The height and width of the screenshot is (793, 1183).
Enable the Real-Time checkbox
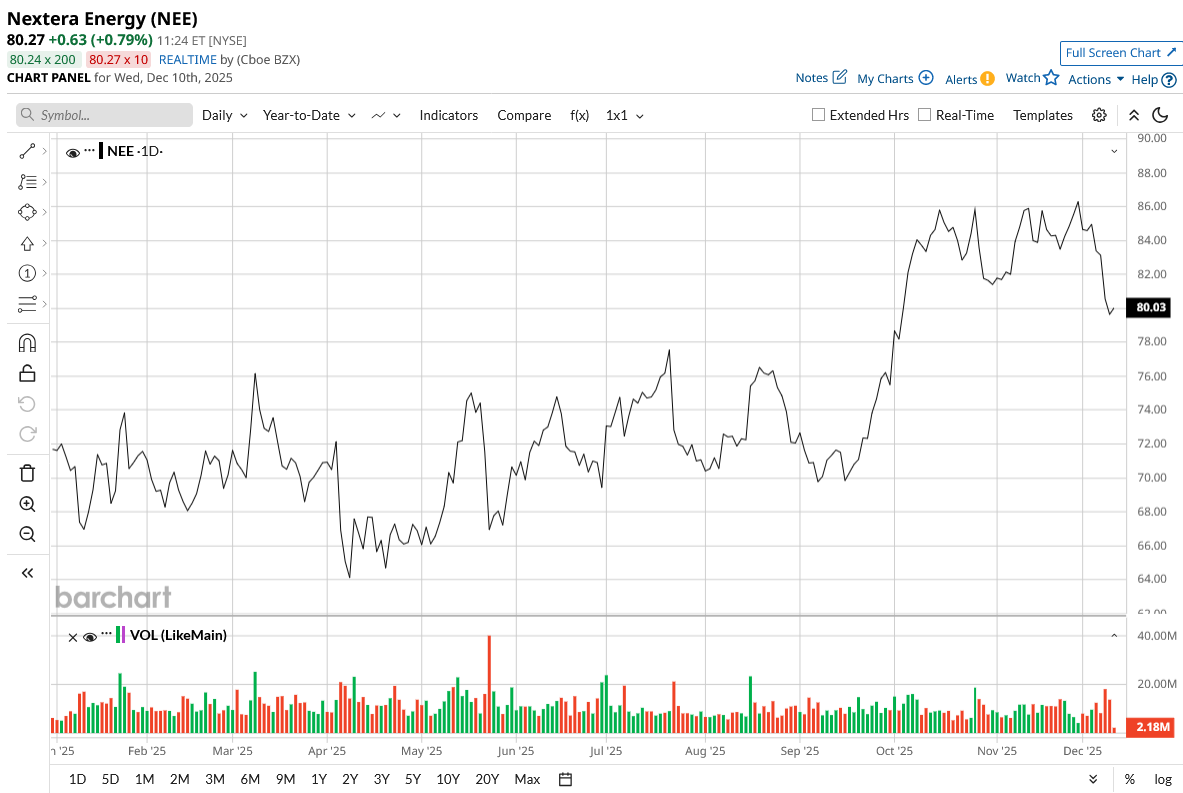[924, 115]
